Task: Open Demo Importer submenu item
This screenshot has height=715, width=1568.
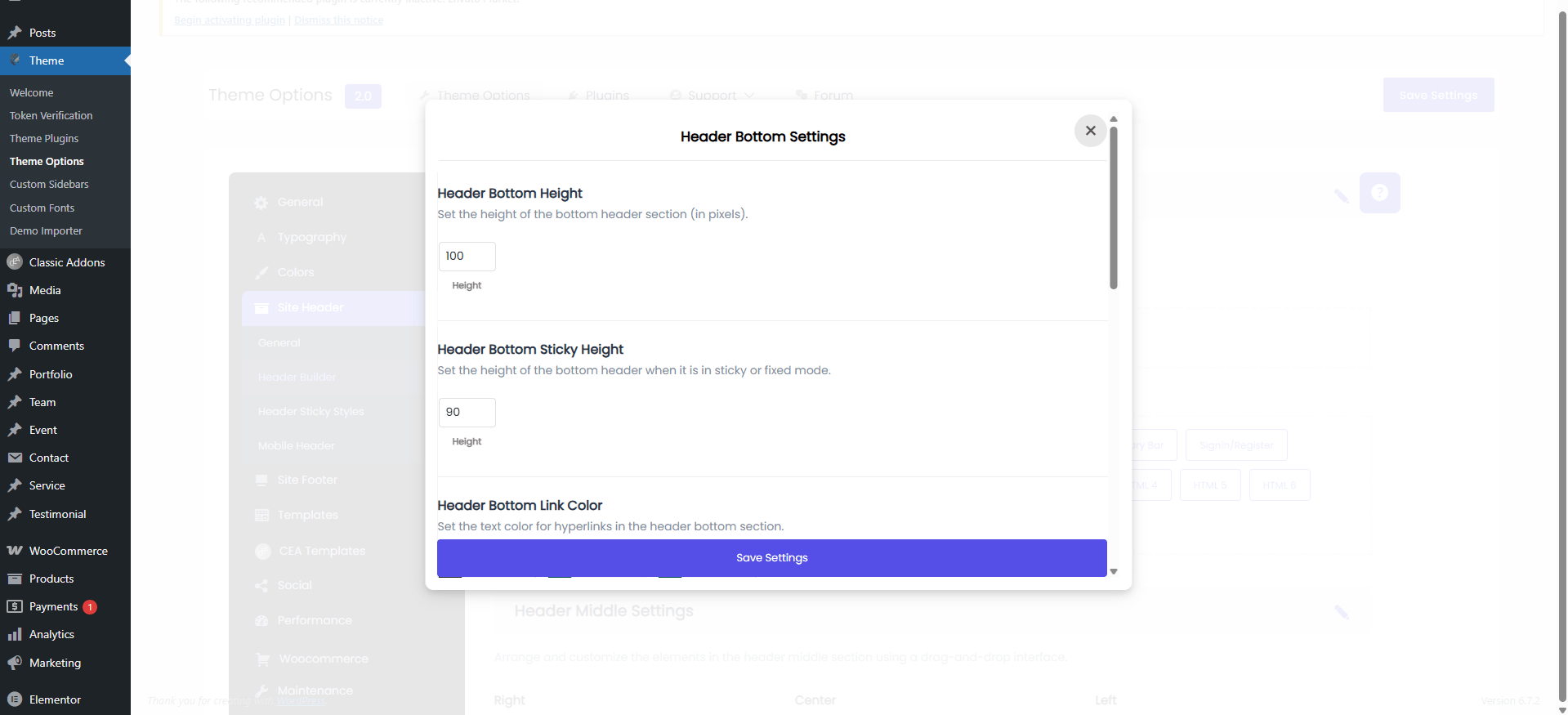Action: (x=46, y=231)
